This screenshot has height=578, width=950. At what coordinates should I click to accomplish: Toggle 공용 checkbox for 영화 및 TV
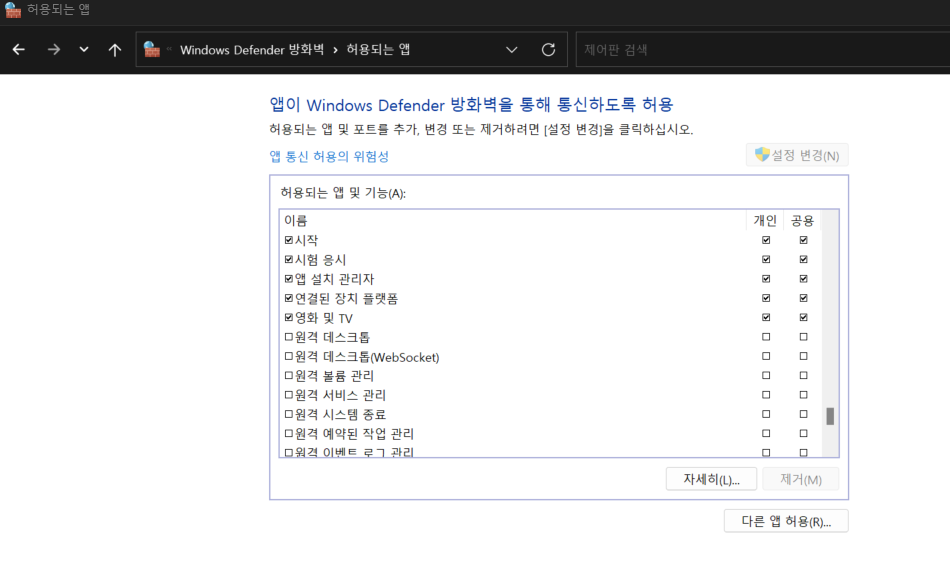pos(803,317)
